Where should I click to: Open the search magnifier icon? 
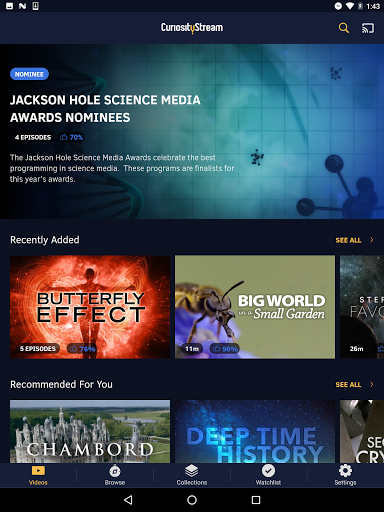pos(344,28)
